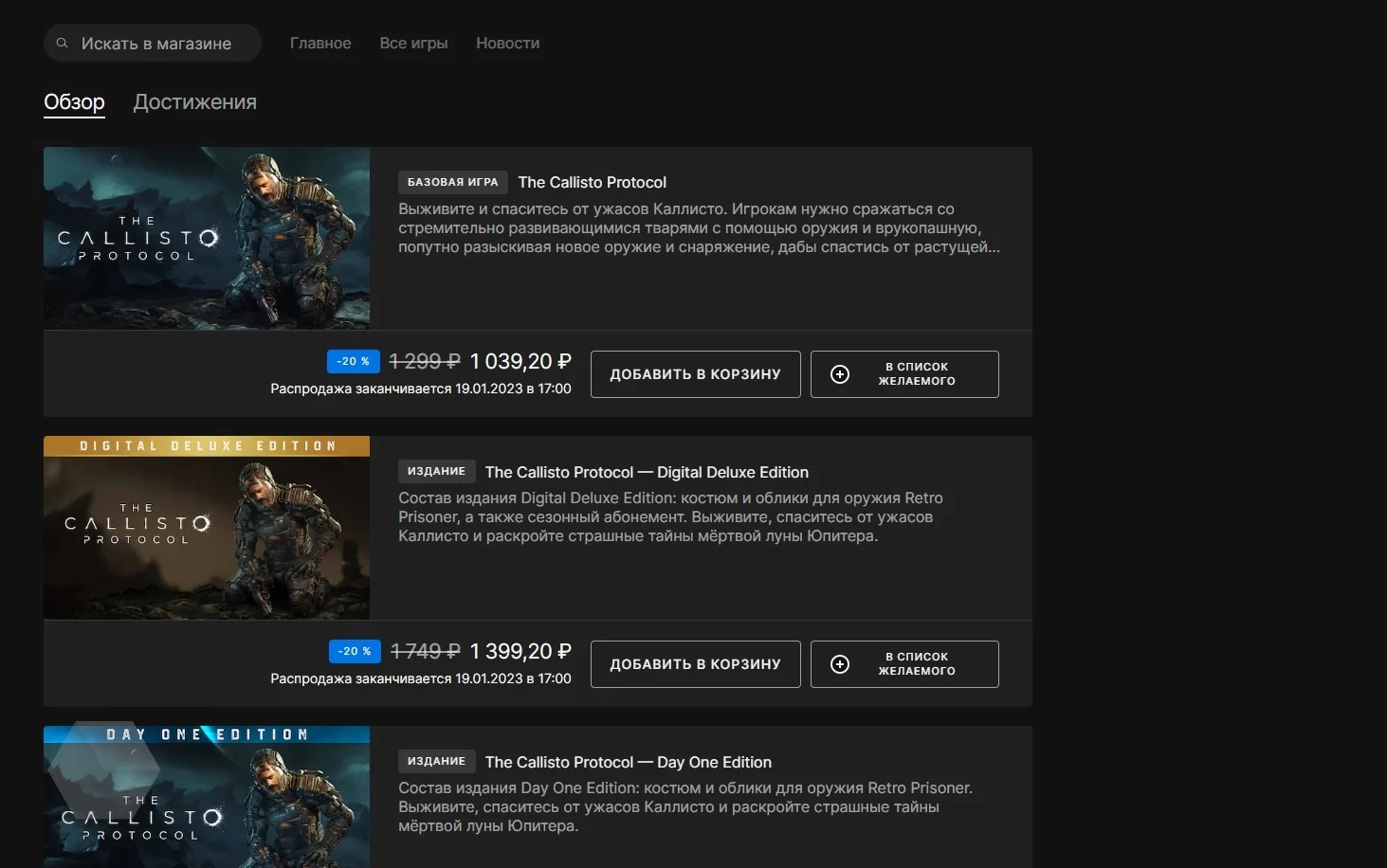The image size is (1387, 868).
Task: Click the crossed-out price 1 749 ₽
Action: tap(426, 651)
